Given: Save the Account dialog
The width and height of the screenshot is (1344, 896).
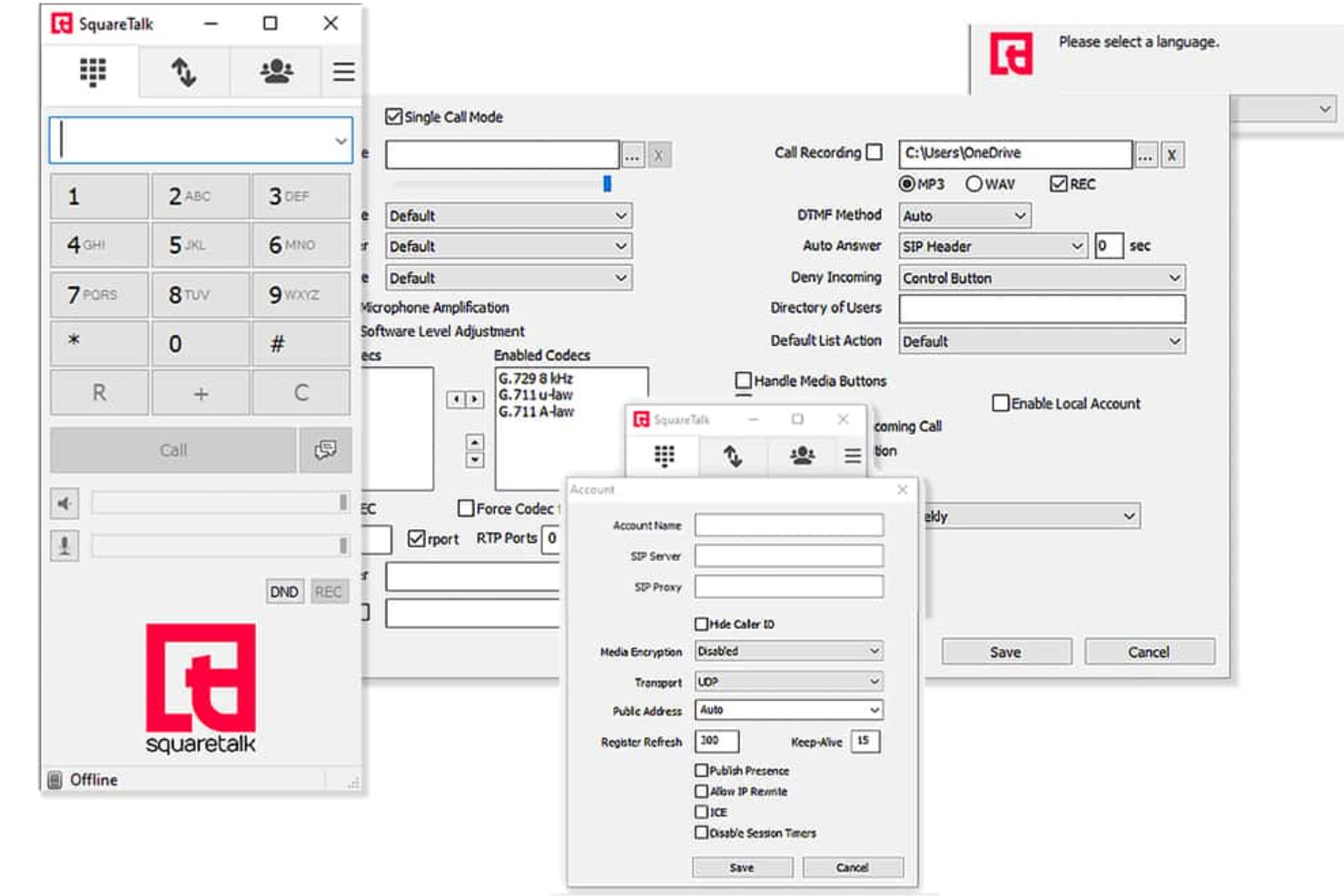Looking at the screenshot, I should (742, 868).
